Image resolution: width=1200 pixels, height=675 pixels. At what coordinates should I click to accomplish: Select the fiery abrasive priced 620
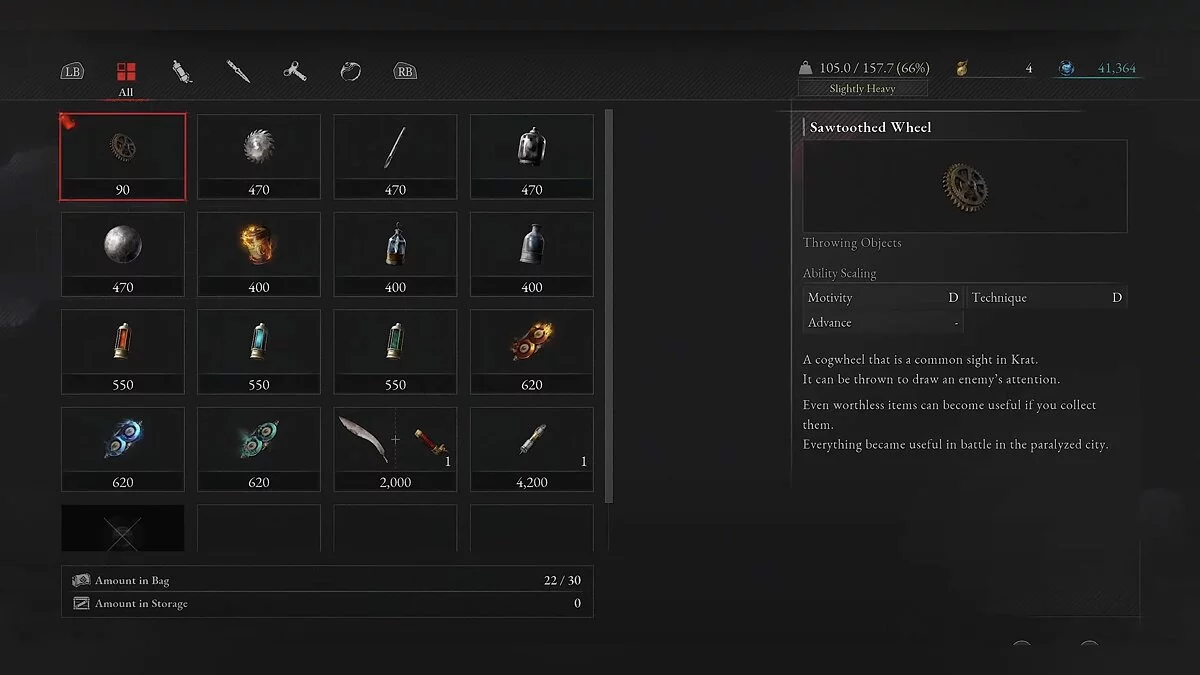[532, 351]
